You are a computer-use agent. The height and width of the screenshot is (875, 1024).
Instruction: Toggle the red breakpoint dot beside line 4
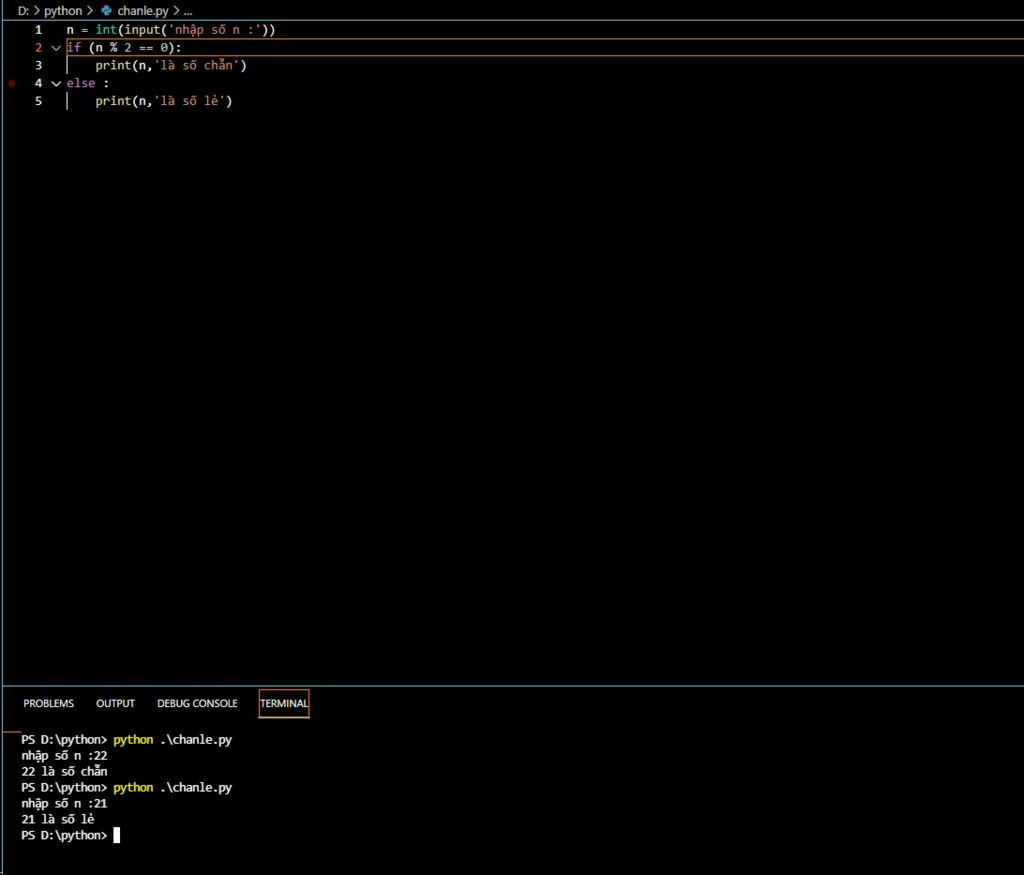pos(12,83)
